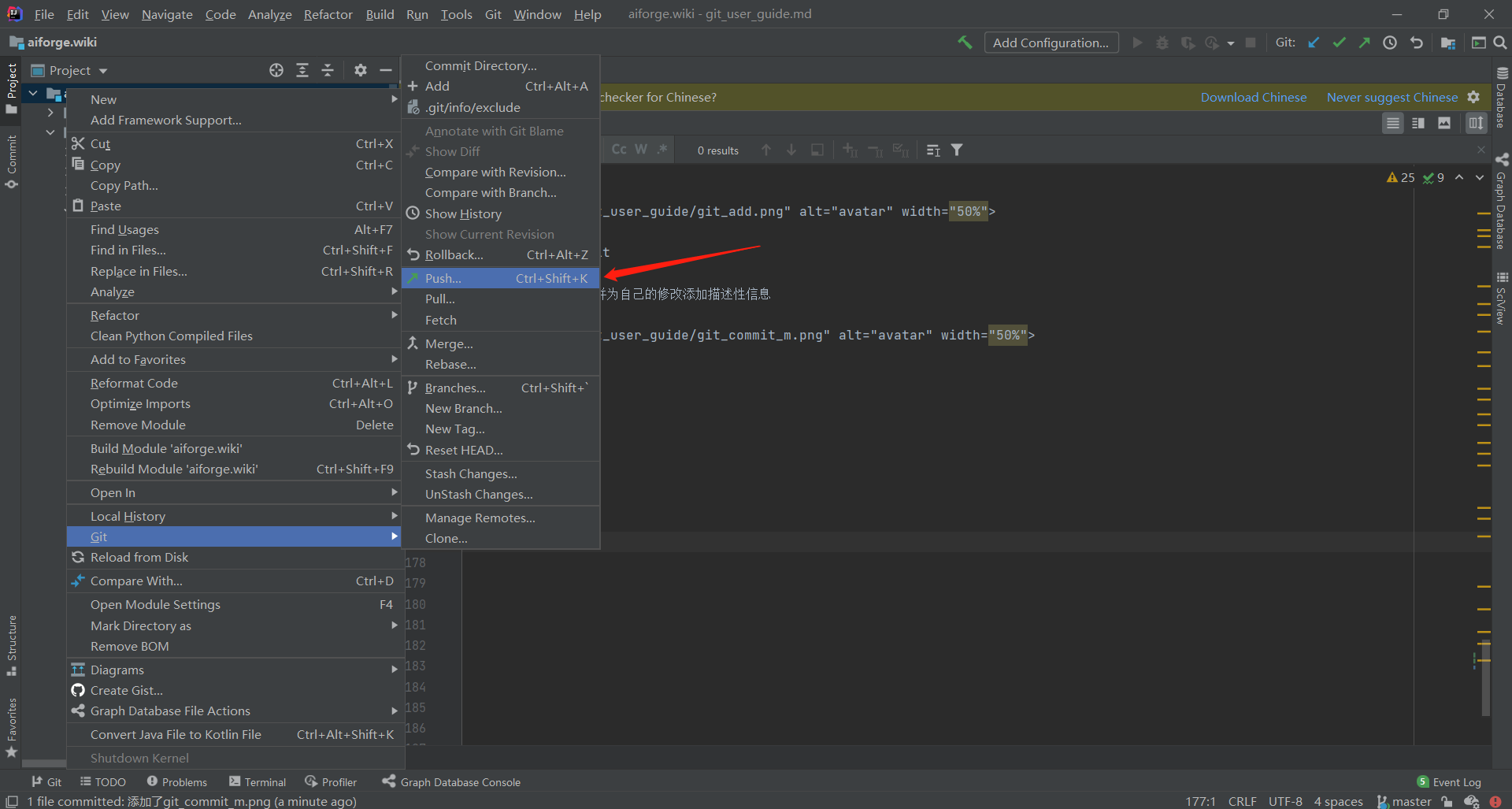Click the Add Configuration... button
1512x809 pixels.
tap(1051, 43)
